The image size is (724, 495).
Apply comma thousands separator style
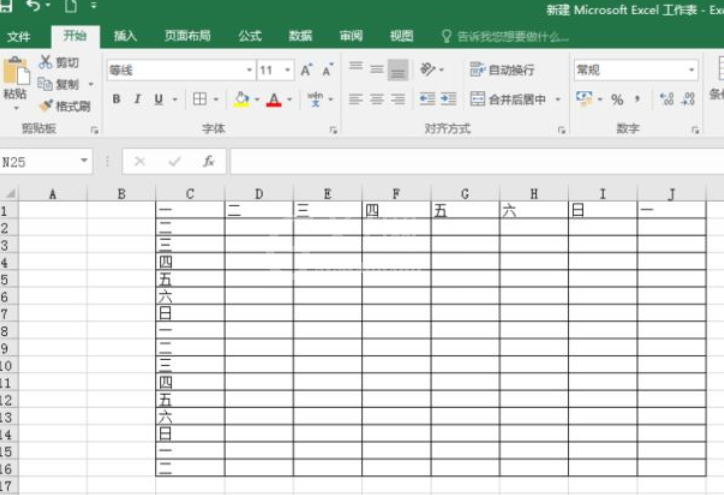[638, 99]
